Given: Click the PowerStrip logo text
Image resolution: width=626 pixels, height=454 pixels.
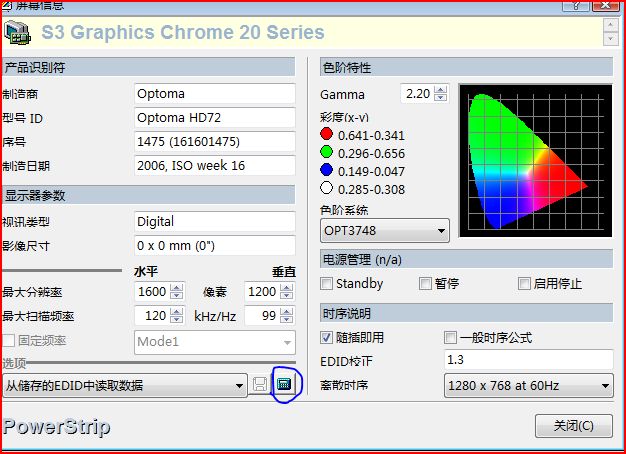Looking at the screenshot, I should tap(57, 427).
